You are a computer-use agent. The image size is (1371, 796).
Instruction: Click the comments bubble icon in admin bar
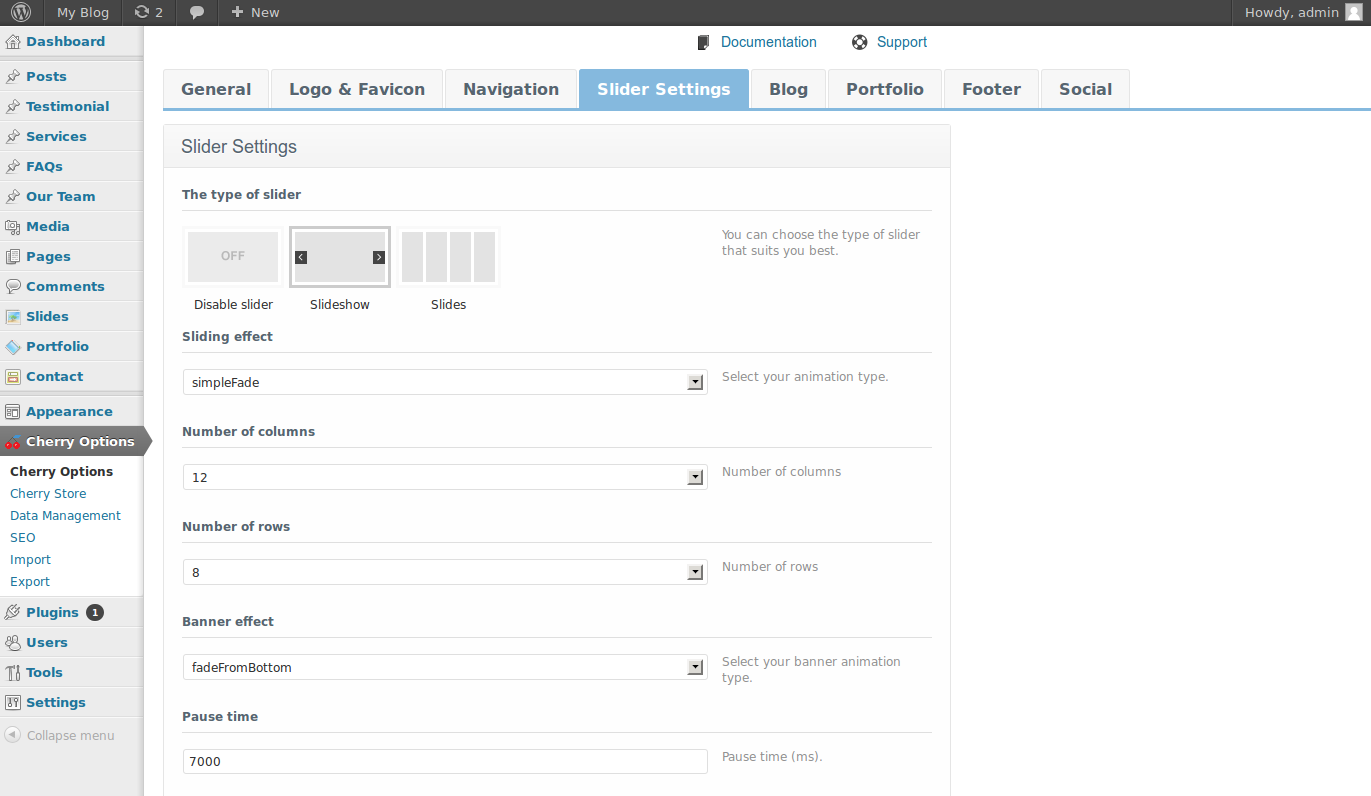tap(197, 13)
